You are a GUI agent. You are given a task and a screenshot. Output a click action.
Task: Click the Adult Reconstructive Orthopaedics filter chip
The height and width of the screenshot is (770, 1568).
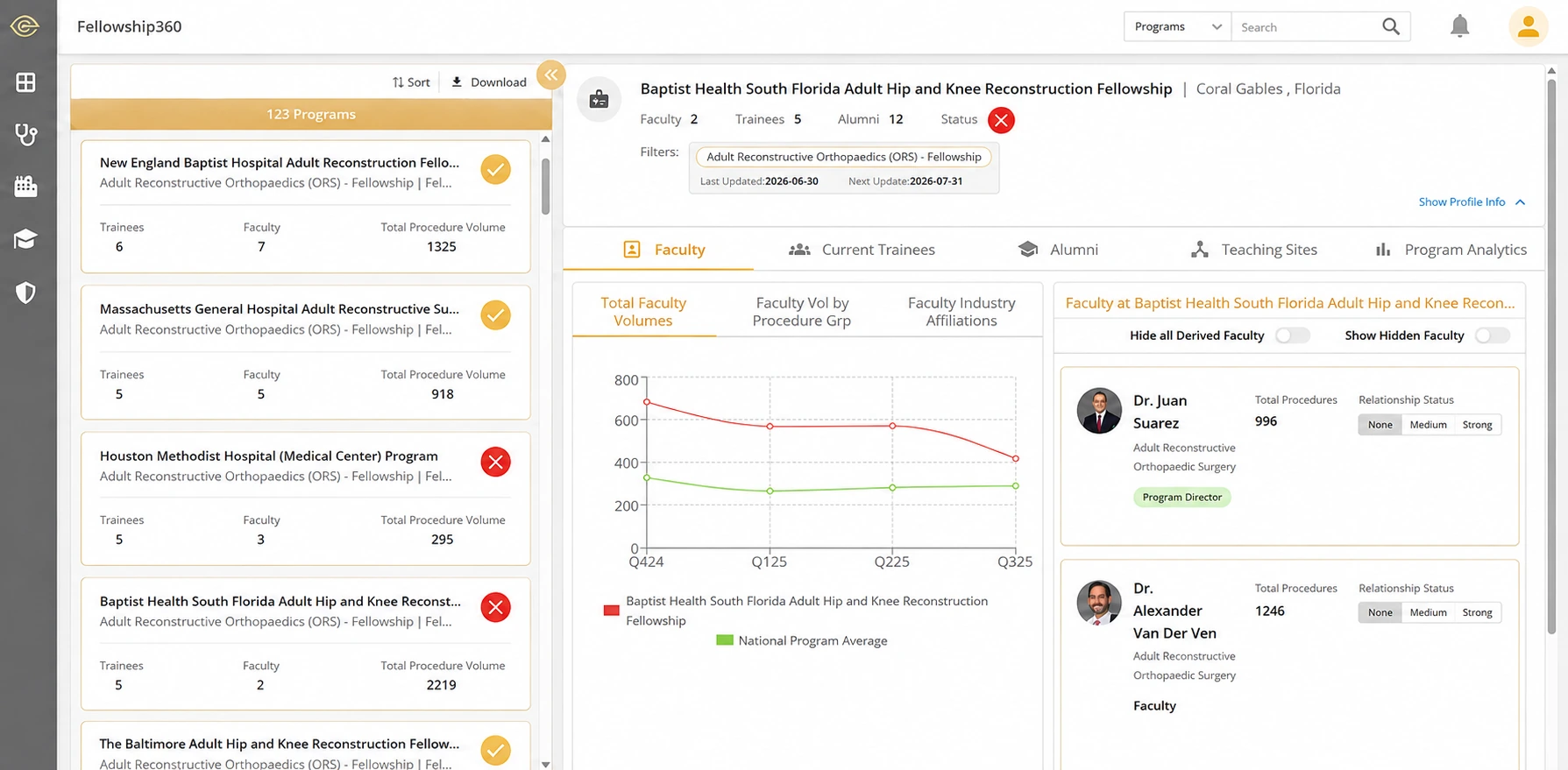click(844, 157)
